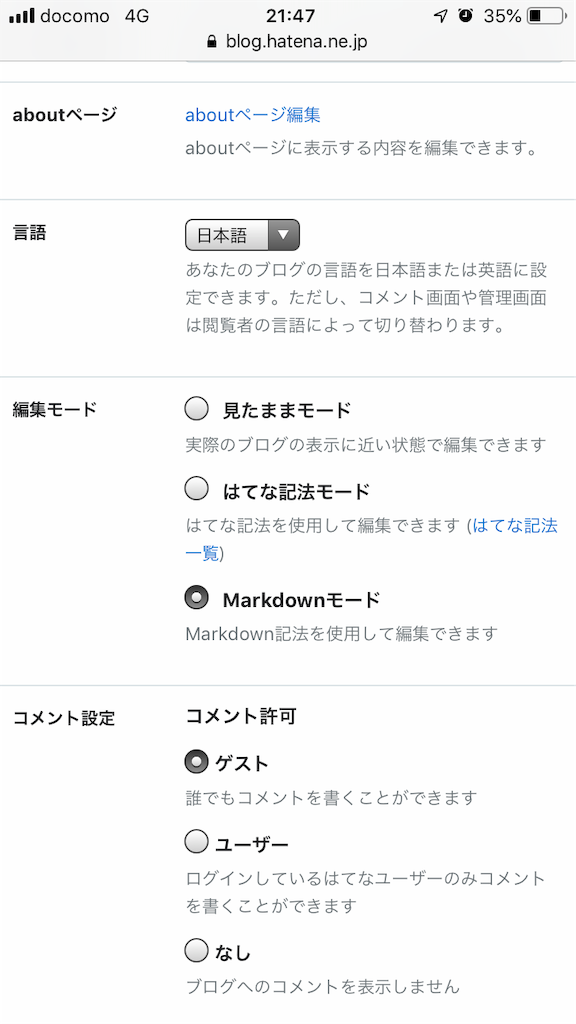576x1024 pixels.
Task: Select the Markdownモード radio button
Action: 198,598
